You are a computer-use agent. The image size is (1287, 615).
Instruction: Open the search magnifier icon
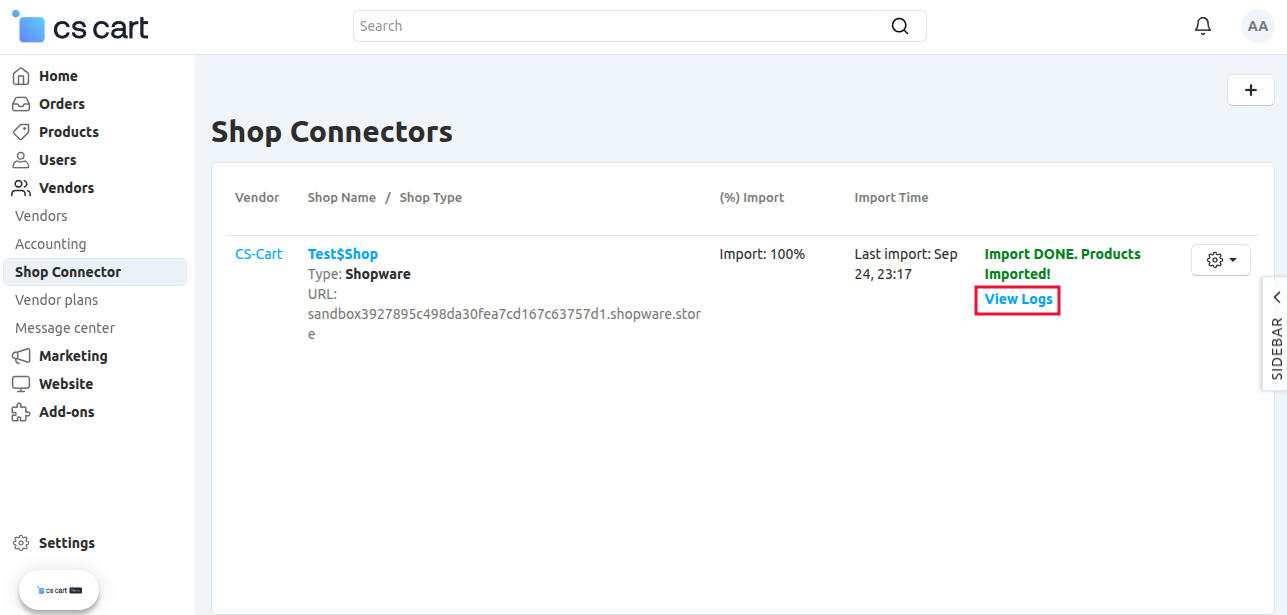tap(899, 25)
